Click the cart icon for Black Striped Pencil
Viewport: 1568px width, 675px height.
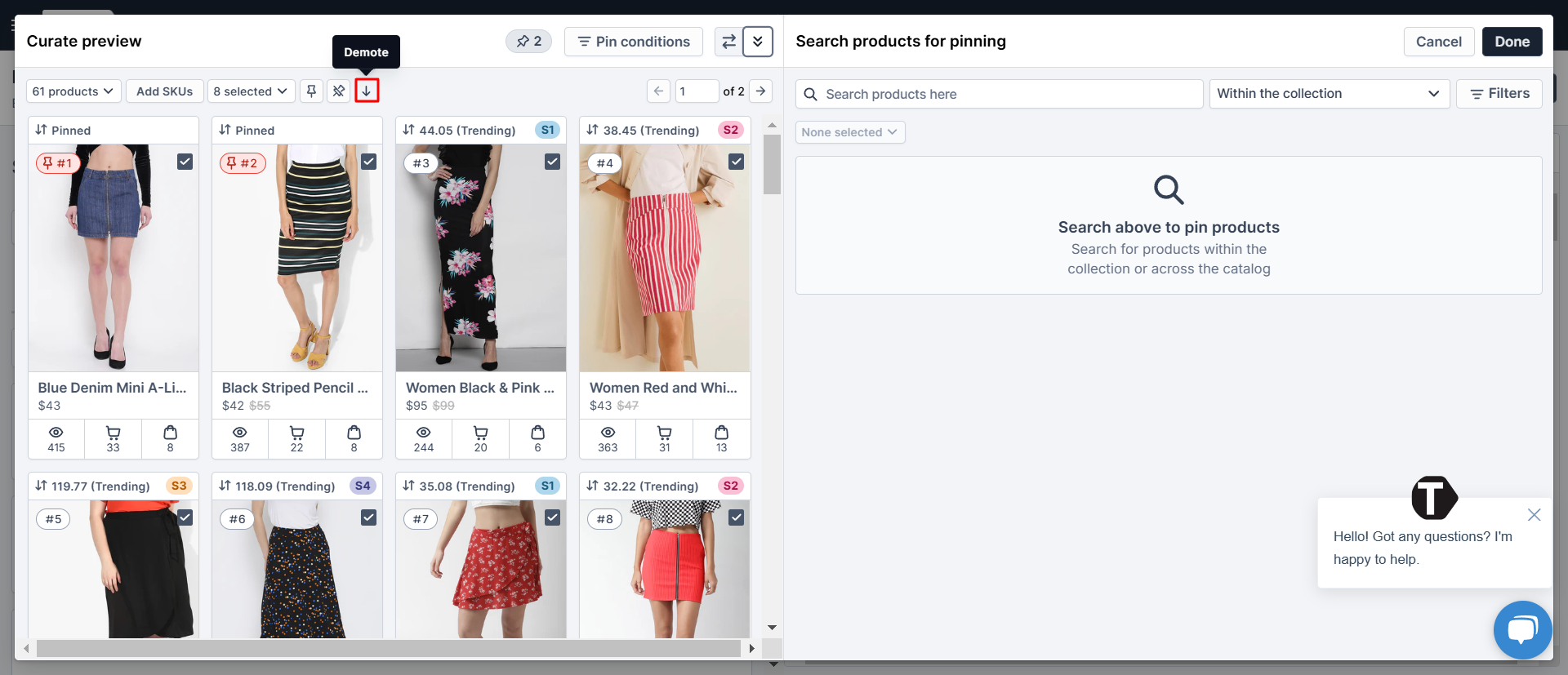296,432
